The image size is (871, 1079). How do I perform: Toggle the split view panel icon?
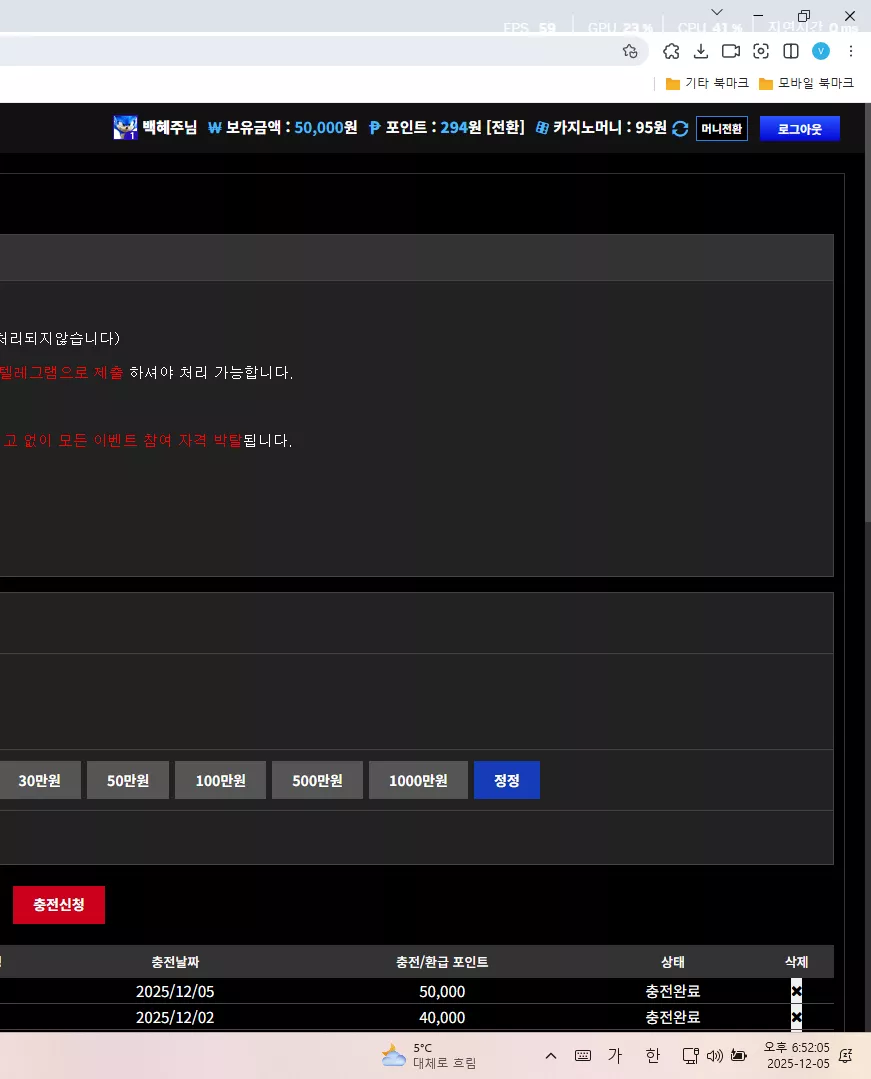[x=791, y=51]
